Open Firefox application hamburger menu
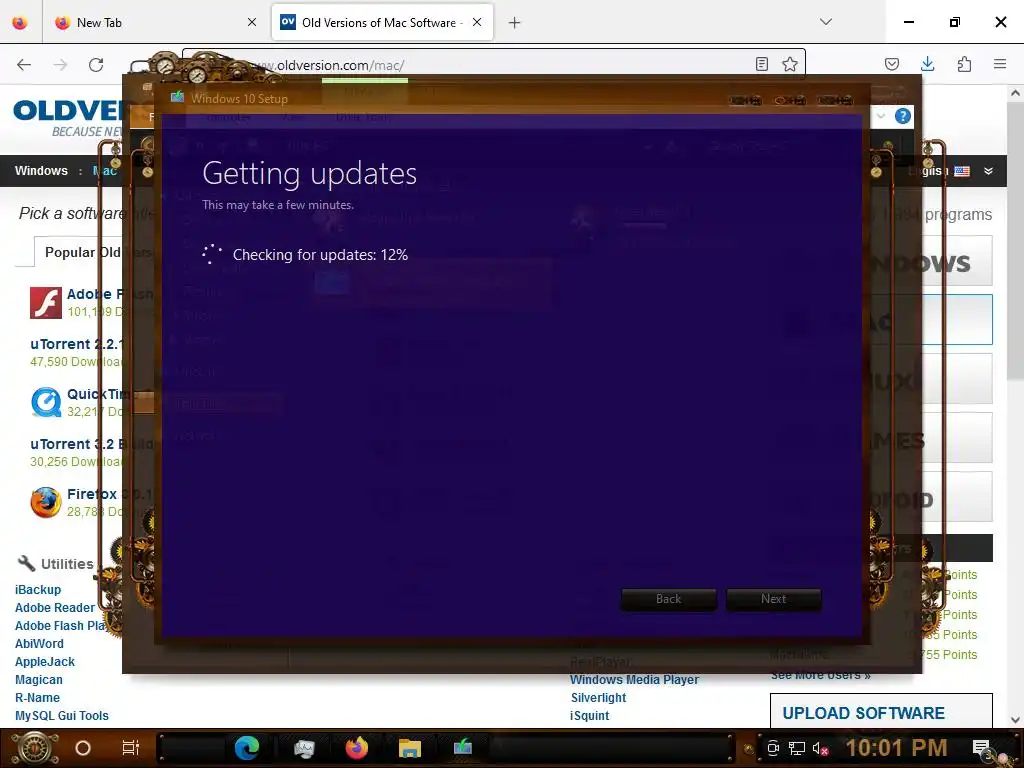1024x768 pixels. pyautogui.click(x=1000, y=64)
